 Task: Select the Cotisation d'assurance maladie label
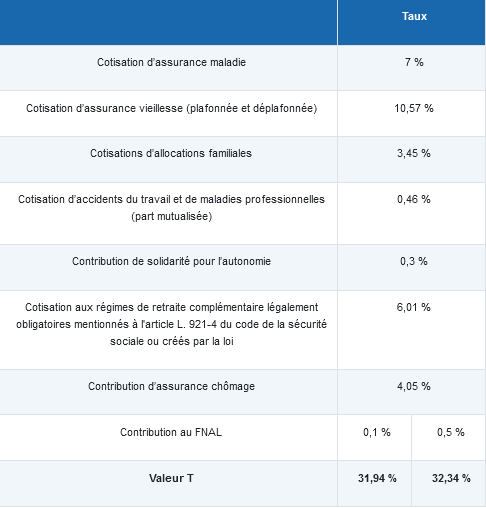[x=171, y=62]
